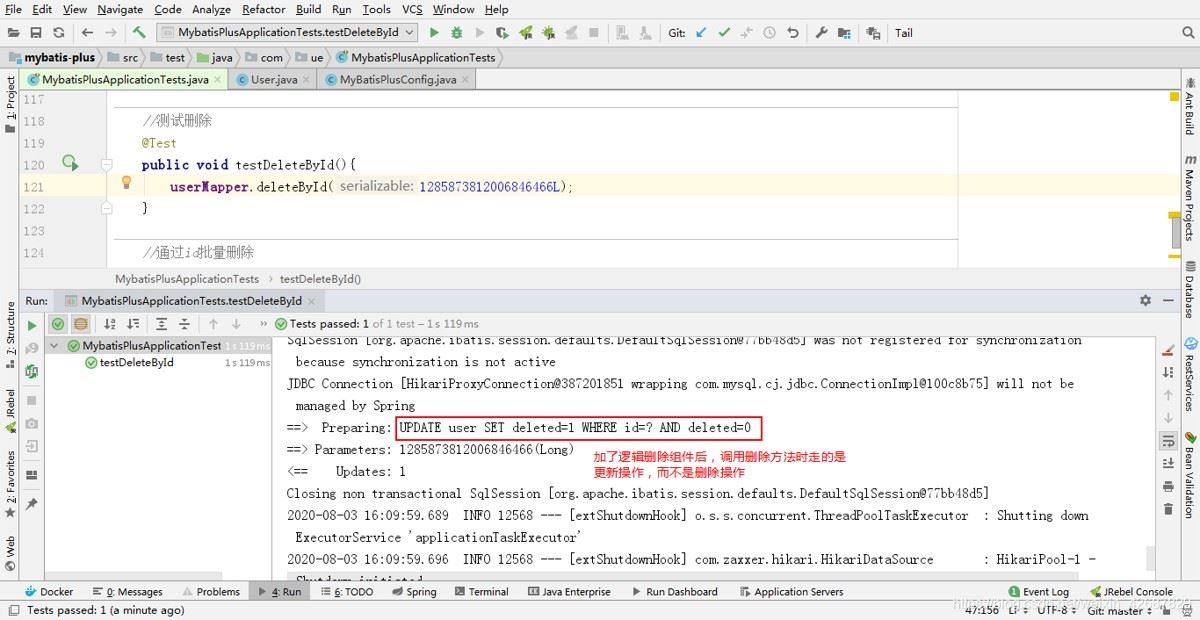Toggle soft-wrap in the console output
The image size is (1200, 620).
click(1168, 441)
